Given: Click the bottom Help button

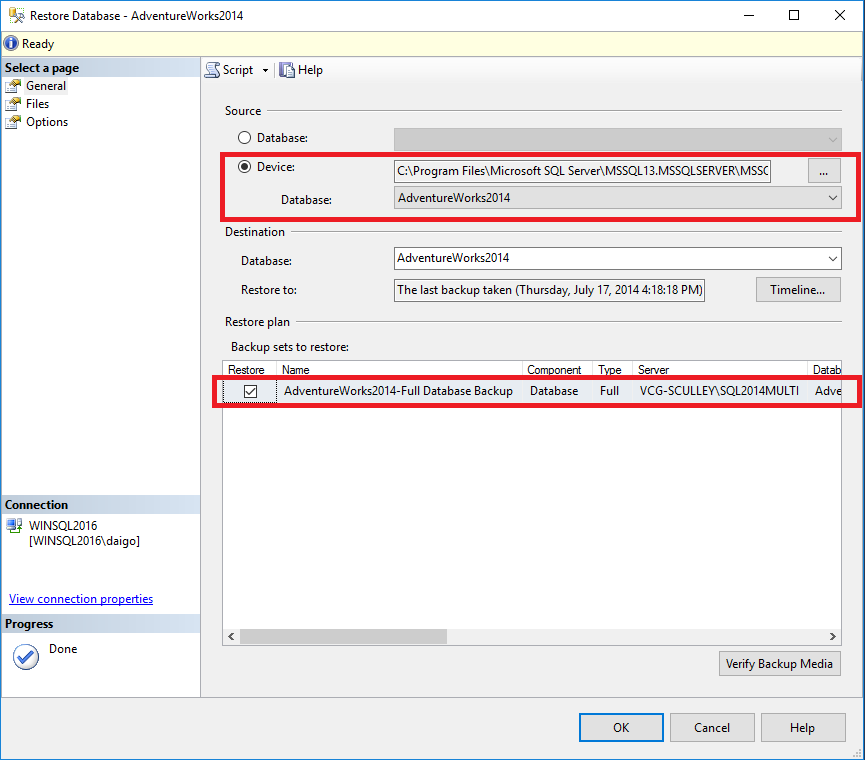Looking at the screenshot, I should click(x=803, y=727).
